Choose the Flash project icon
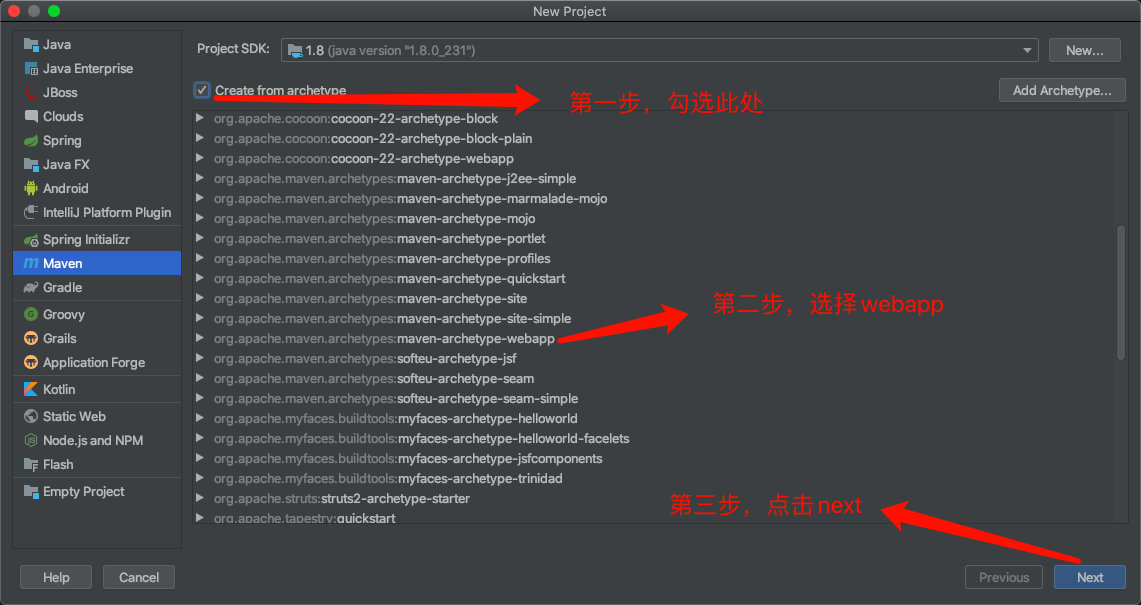This screenshot has height=605, width=1141. click(x=31, y=464)
